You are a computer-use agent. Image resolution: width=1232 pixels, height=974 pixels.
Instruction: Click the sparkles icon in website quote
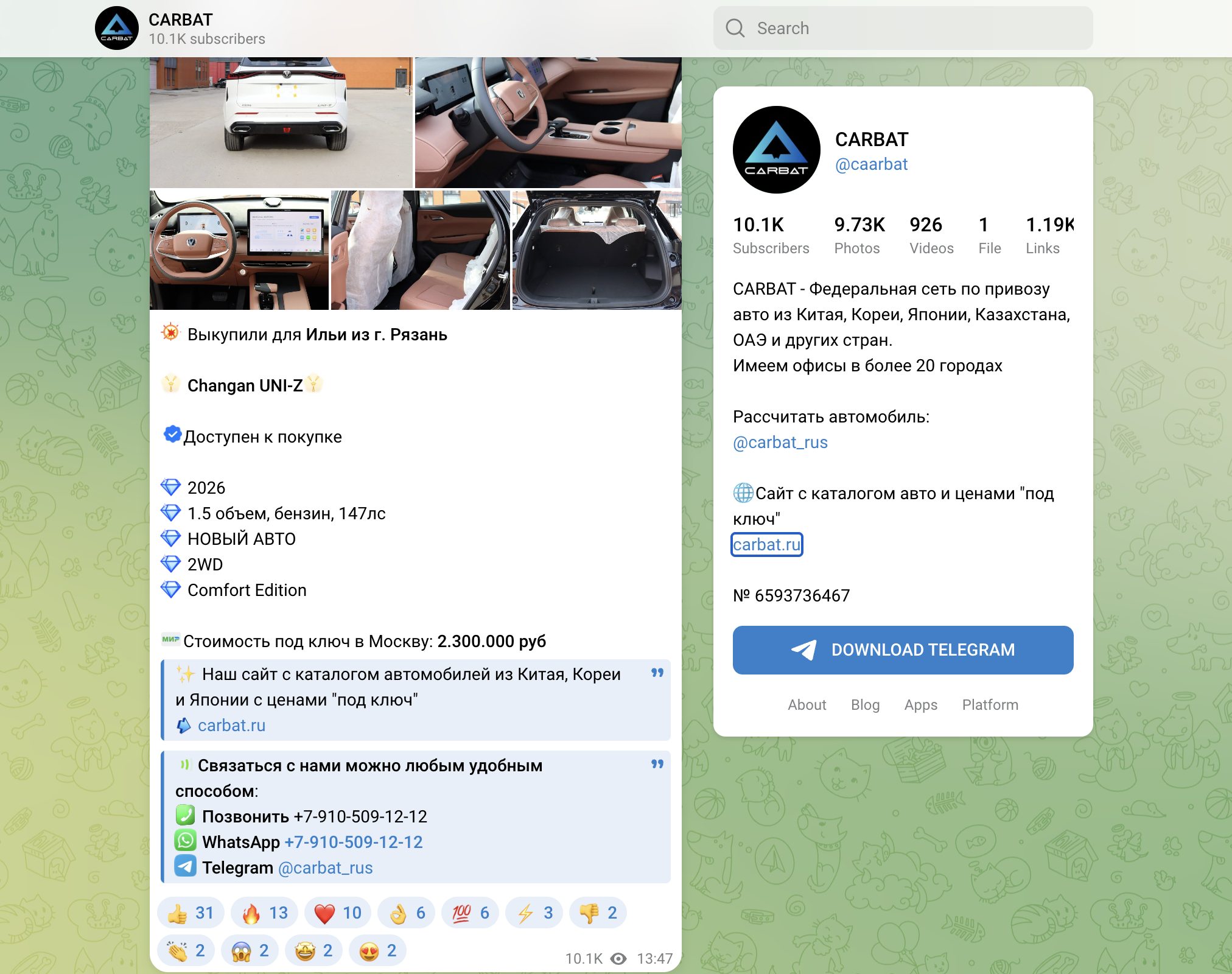pos(186,674)
